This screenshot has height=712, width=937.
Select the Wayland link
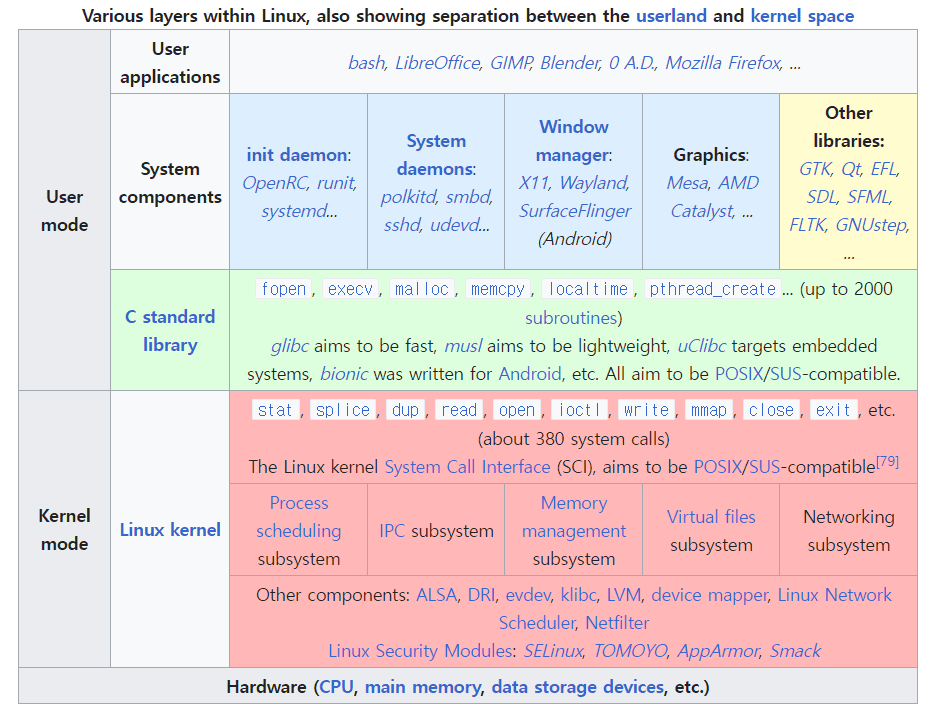click(x=594, y=183)
